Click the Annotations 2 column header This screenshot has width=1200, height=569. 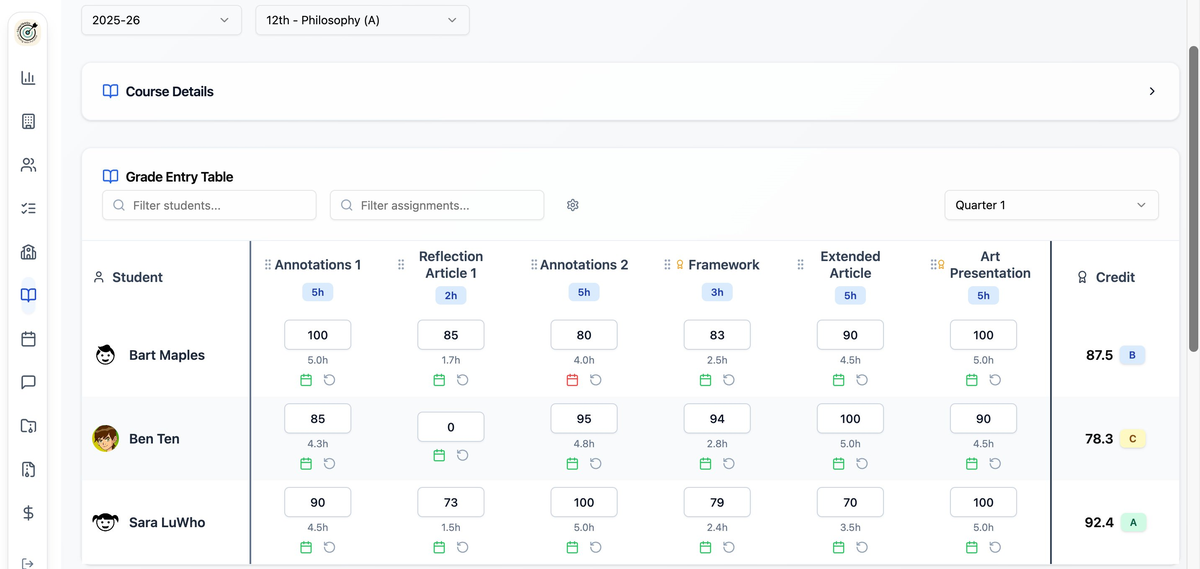pos(584,265)
